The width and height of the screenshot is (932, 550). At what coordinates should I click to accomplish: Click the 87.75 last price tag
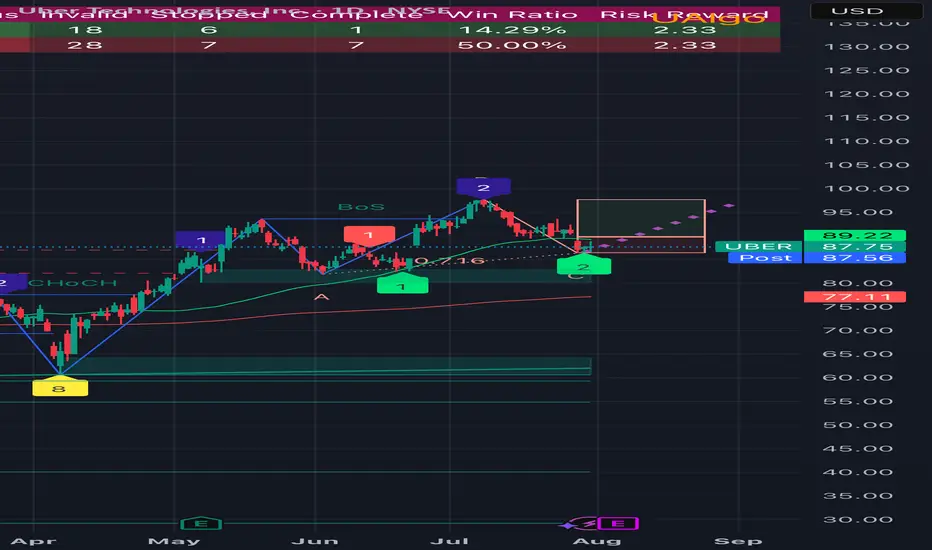pos(854,246)
